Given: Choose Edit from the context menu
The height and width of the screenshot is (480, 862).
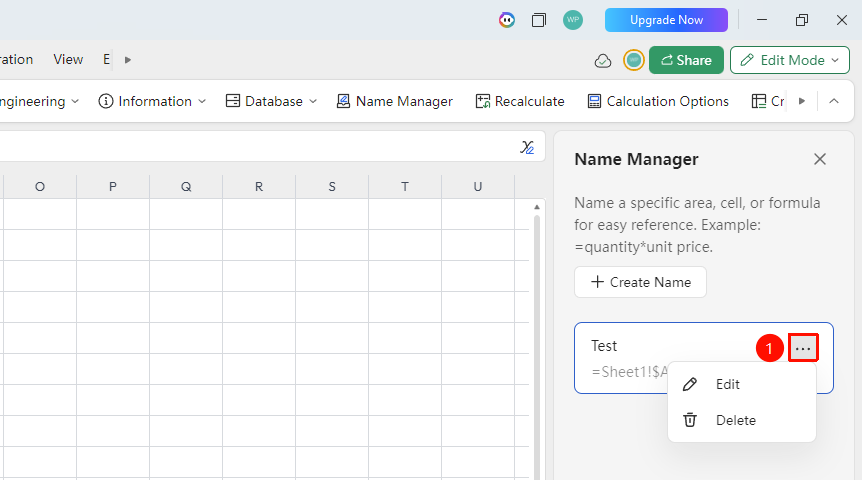Looking at the screenshot, I should (742, 384).
